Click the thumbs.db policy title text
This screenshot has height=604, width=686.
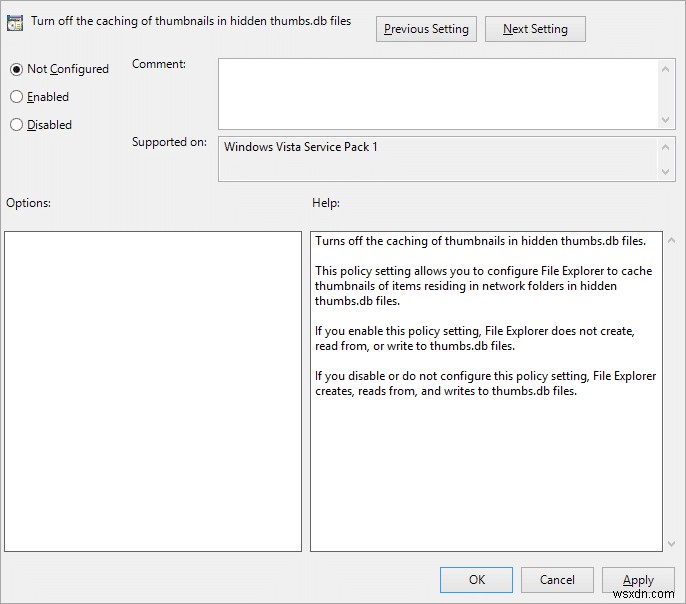[191, 21]
